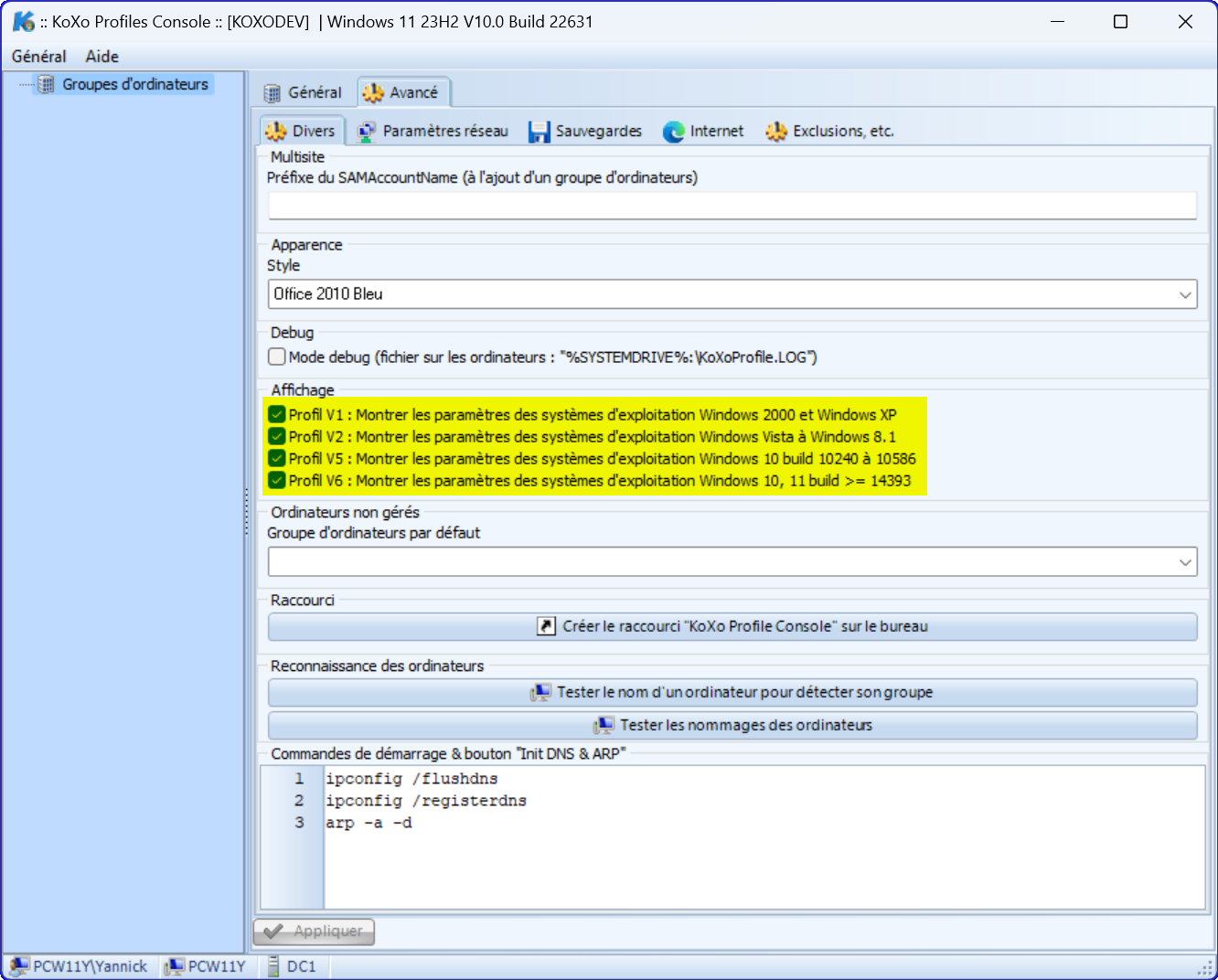Maximize the KoXo Profiles Console window
The height and width of the screenshot is (980, 1218).
[x=1120, y=21]
